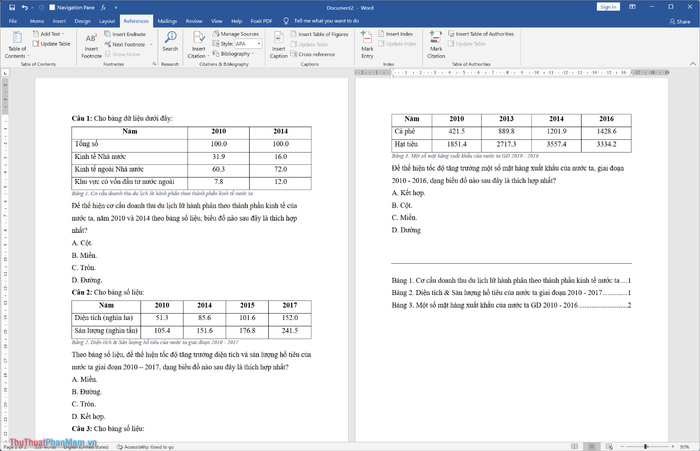Open the Layout ribbon tab
The height and width of the screenshot is (451, 700).
(107, 20)
